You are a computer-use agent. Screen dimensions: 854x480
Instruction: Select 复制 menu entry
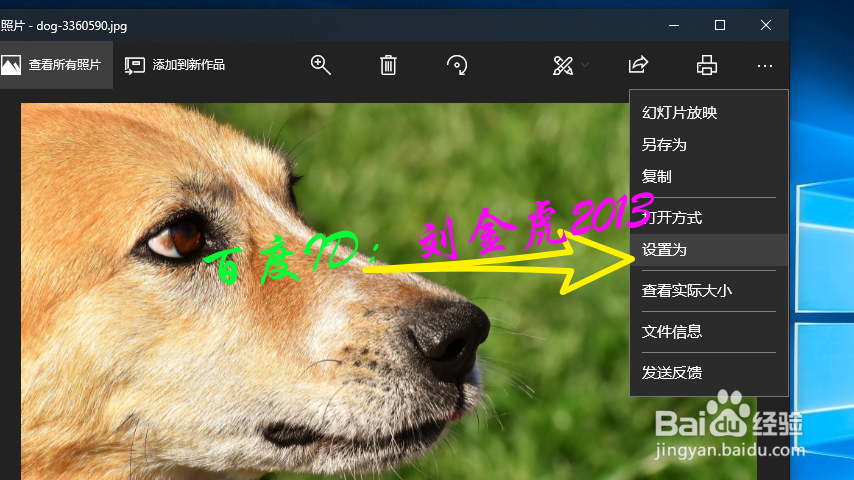coord(709,177)
